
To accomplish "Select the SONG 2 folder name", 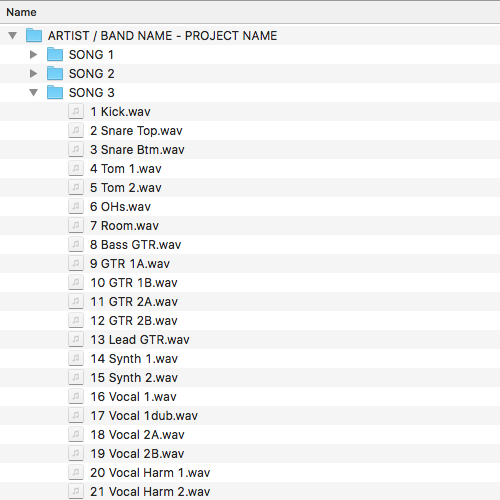I will [x=92, y=74].
